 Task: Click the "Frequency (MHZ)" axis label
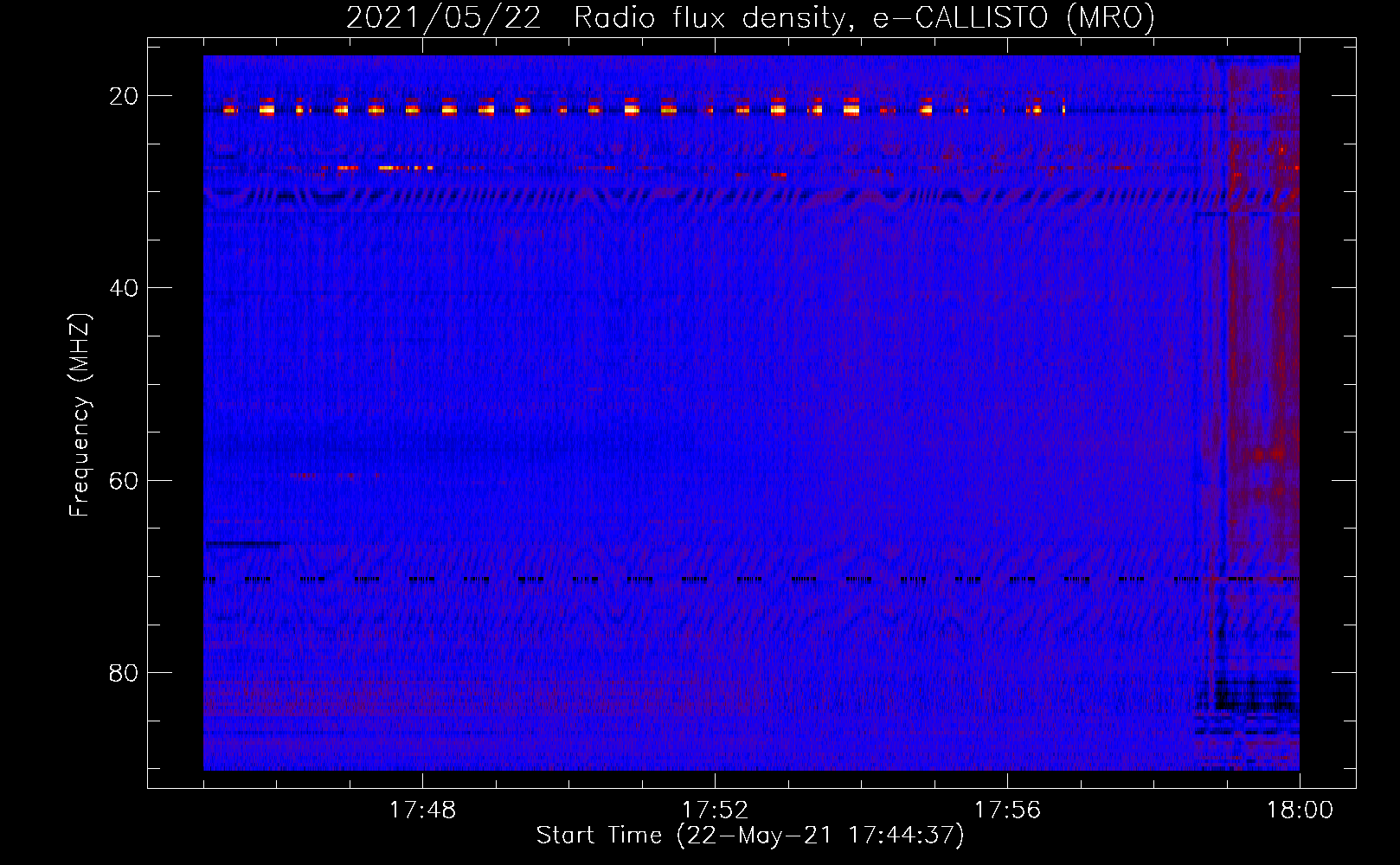80,415
